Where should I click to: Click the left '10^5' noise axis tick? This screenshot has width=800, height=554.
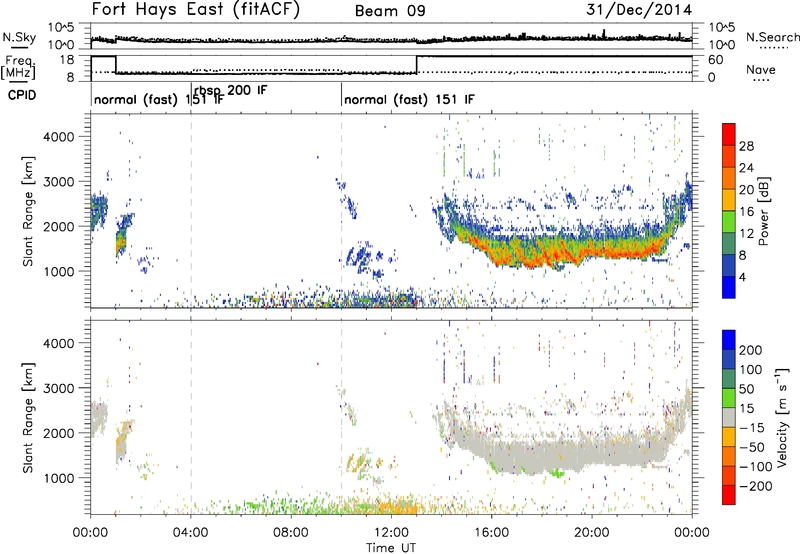tap(61, 27)
